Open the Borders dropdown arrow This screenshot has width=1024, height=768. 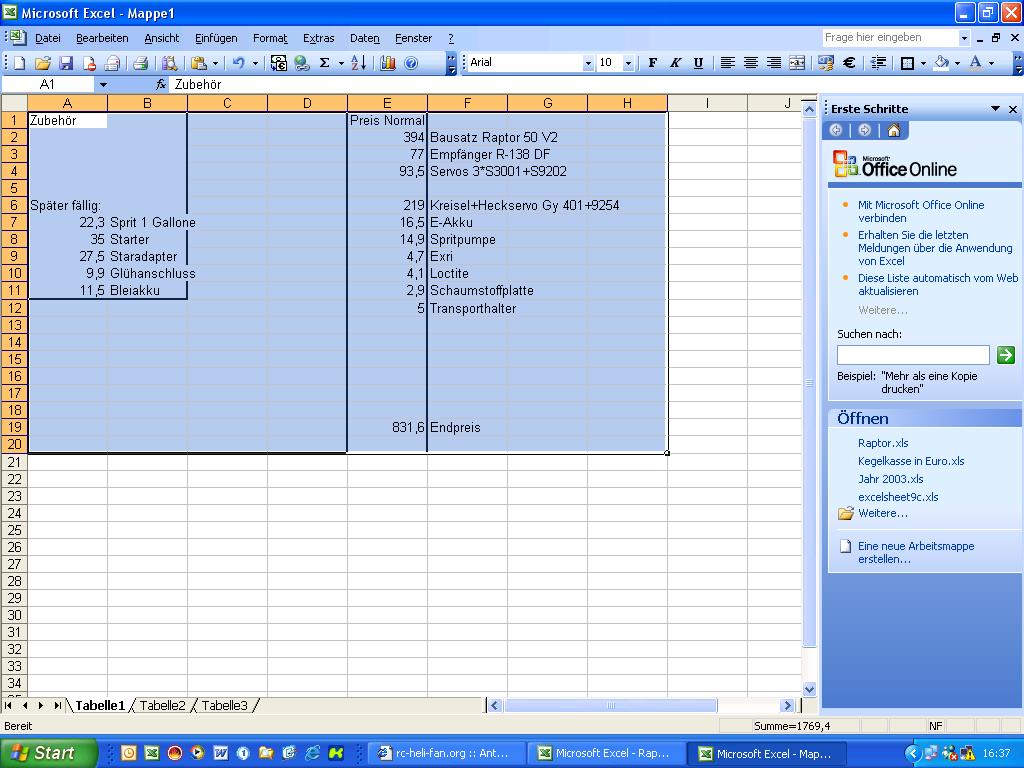coord(923,63)
